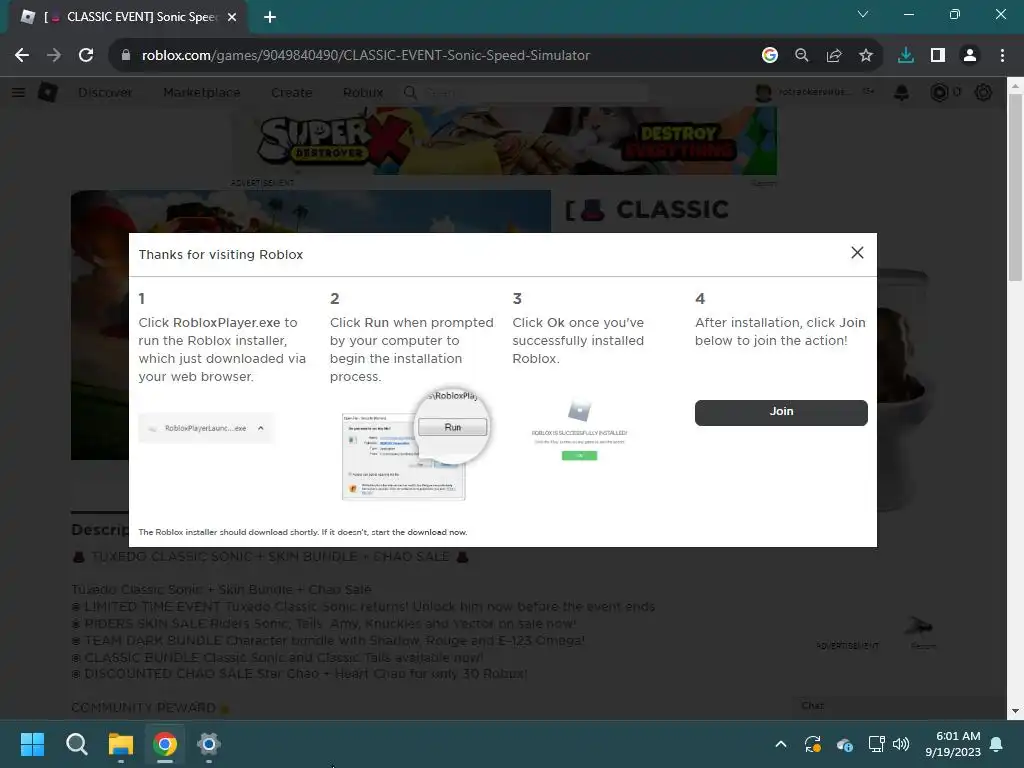Select the CLASSIC EVENT Sonic Speed tab
Viewport: 1024px width, 768px height.
[x=128, y=17]
